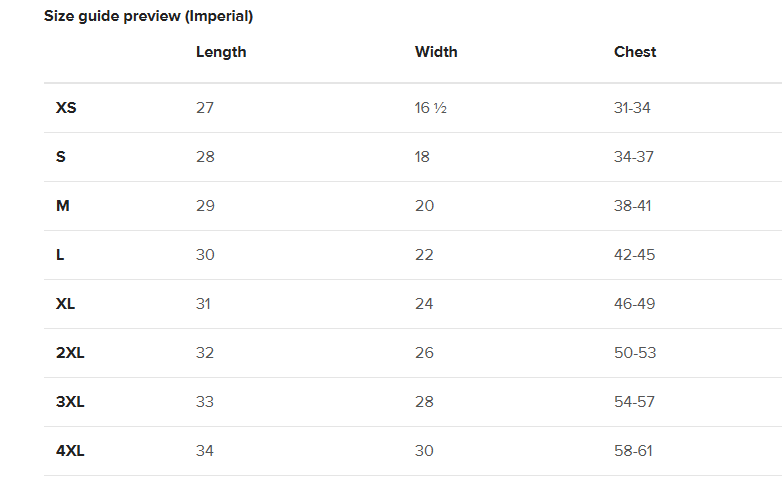Select the M size row label
The height and width of the screenshot is (496, 782).
63,206
